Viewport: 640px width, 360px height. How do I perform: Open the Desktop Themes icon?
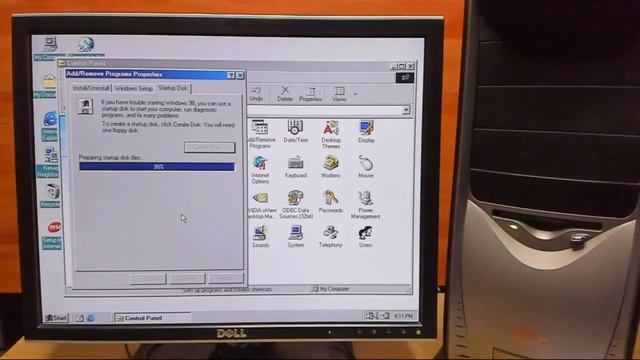click(331, 134)
